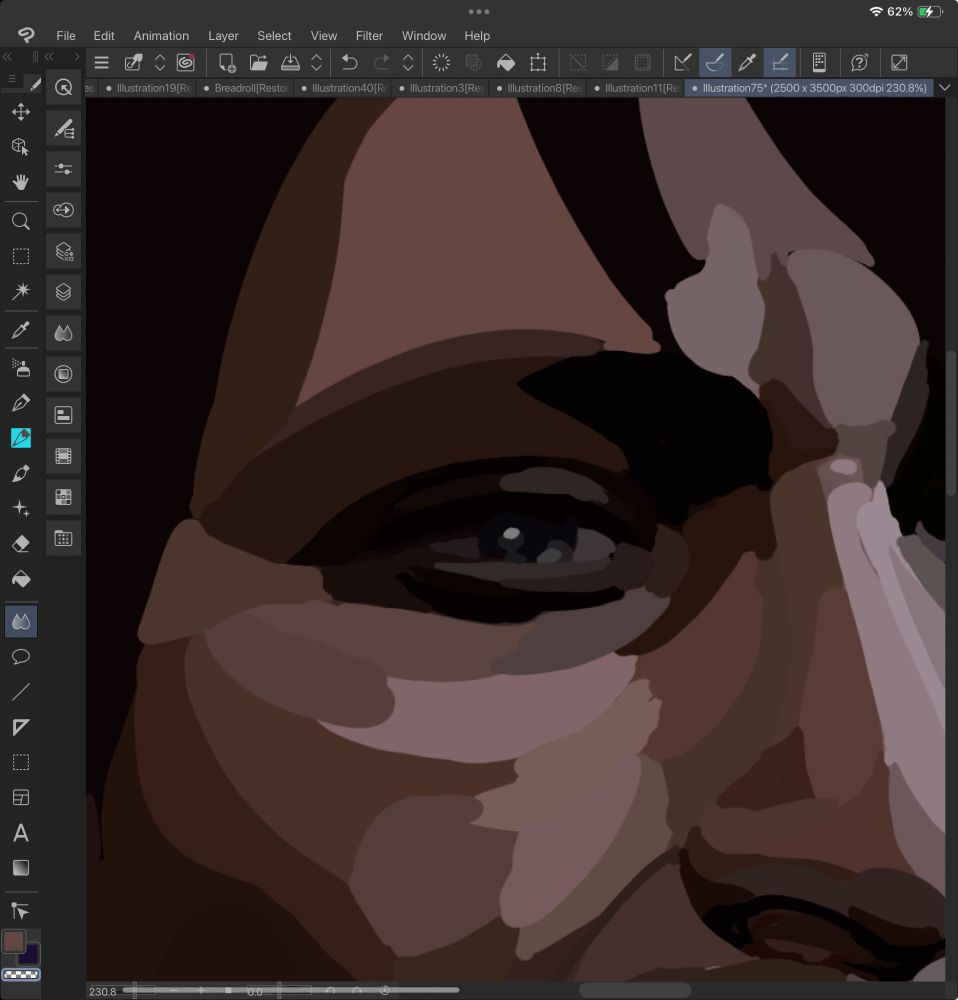Open the Clip Studio Paint support help icon
Image resolution: width=958 pixels, height=1000 pixels.
tap(859, 62)
